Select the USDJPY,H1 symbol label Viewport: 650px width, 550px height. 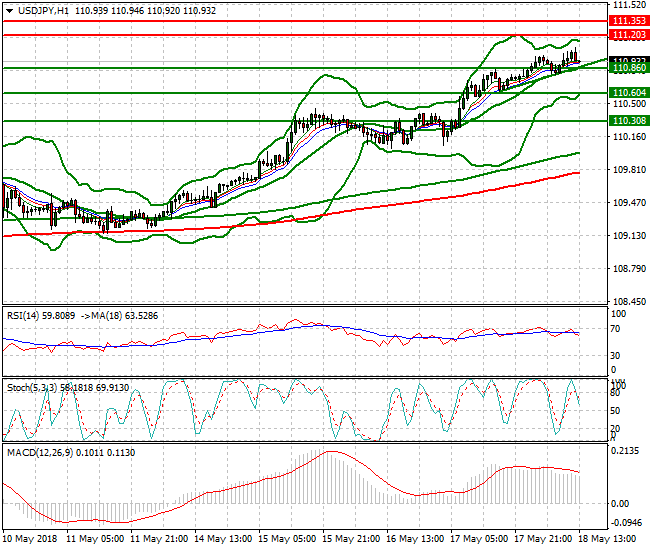pos(43,11)
